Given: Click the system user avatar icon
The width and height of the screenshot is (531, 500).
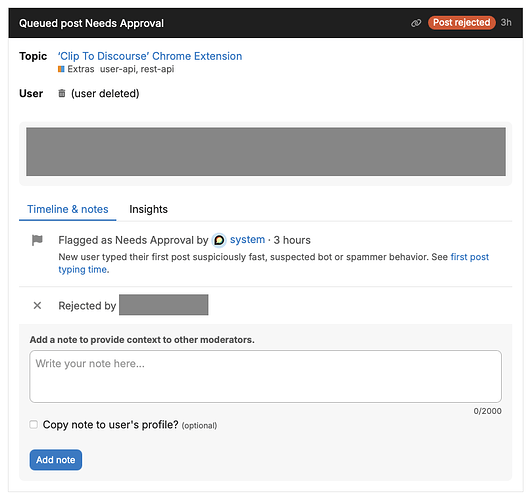Looking at the screenshot, I should coord(219,240).
